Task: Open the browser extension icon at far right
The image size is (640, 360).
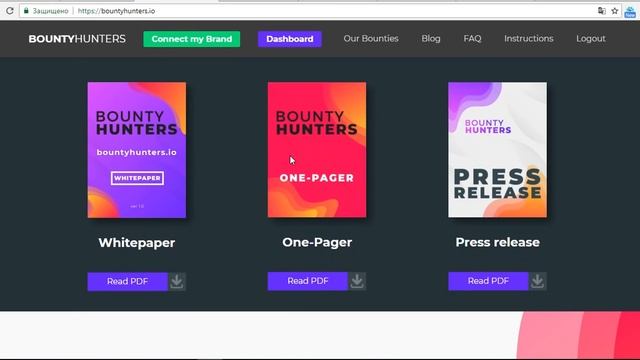Action: click(x=630, y=11)
